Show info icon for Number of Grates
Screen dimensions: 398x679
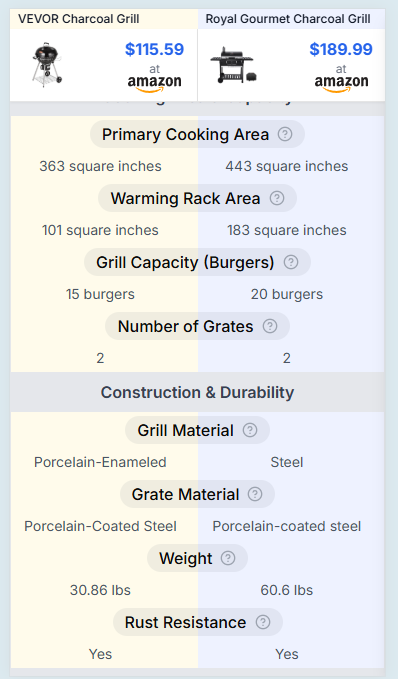tap(270, 326)
